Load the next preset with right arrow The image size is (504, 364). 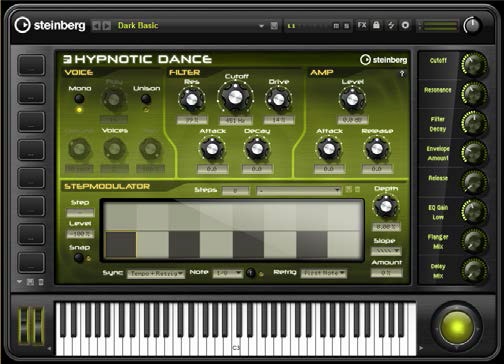[107, 26]
